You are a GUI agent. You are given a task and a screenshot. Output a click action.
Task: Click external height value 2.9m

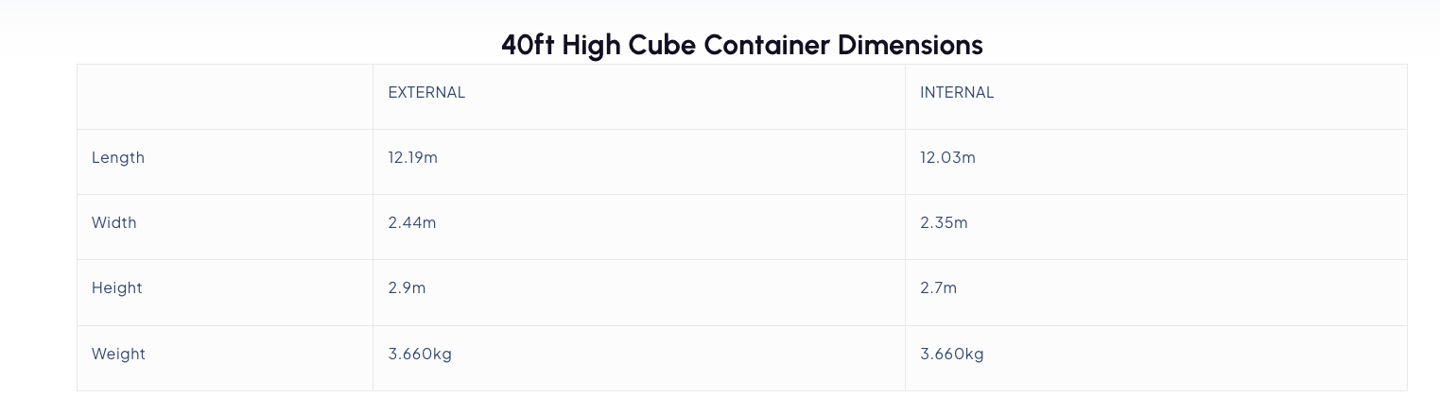pos(406,288)
